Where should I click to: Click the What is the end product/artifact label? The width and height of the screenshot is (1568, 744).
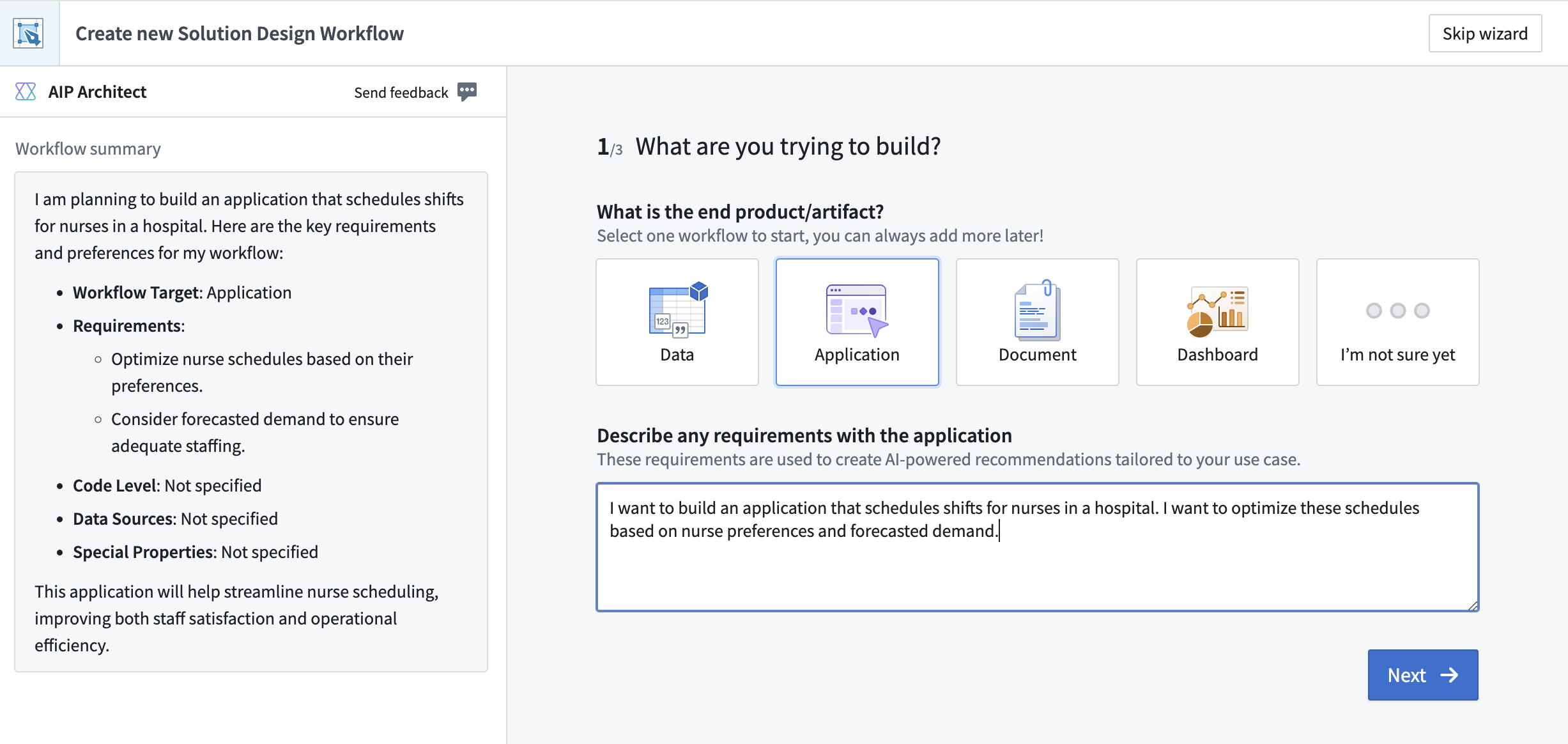pos(740,212)
